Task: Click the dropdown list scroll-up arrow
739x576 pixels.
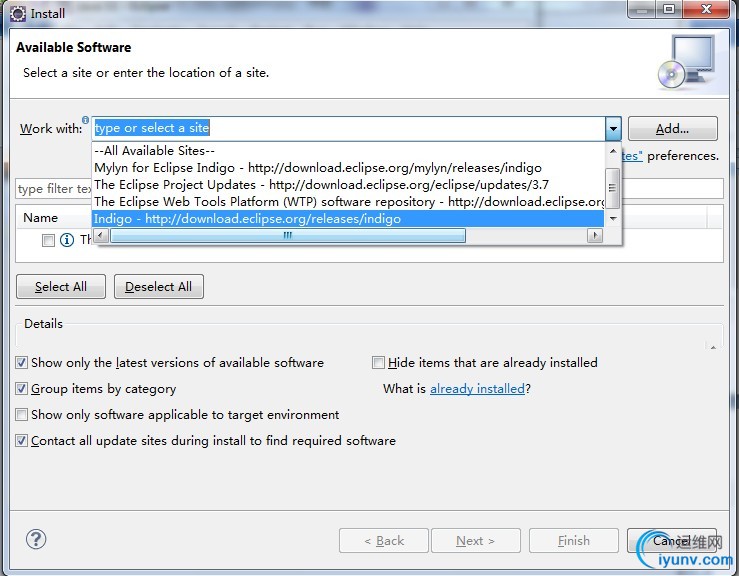Action: click(613, 151)
